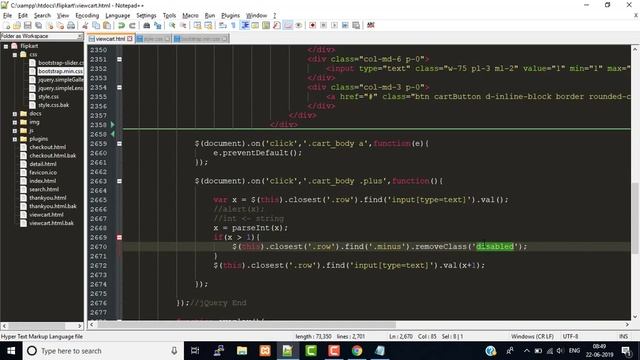
Task: Run the macro multiple times icon
Action: (x=345, y=25)
